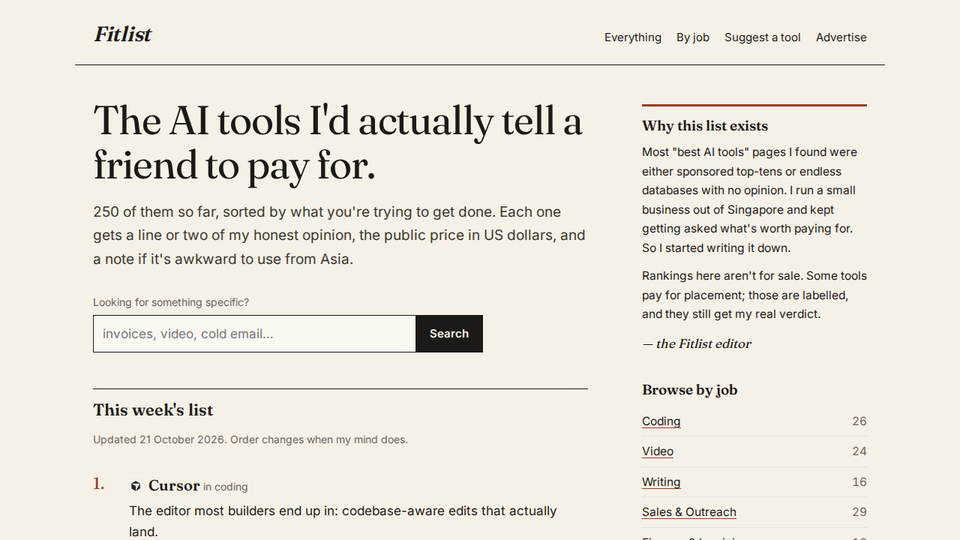Browse the Sales & Outreach category
This screenshot has height=540, width=960.
(689, 512)
